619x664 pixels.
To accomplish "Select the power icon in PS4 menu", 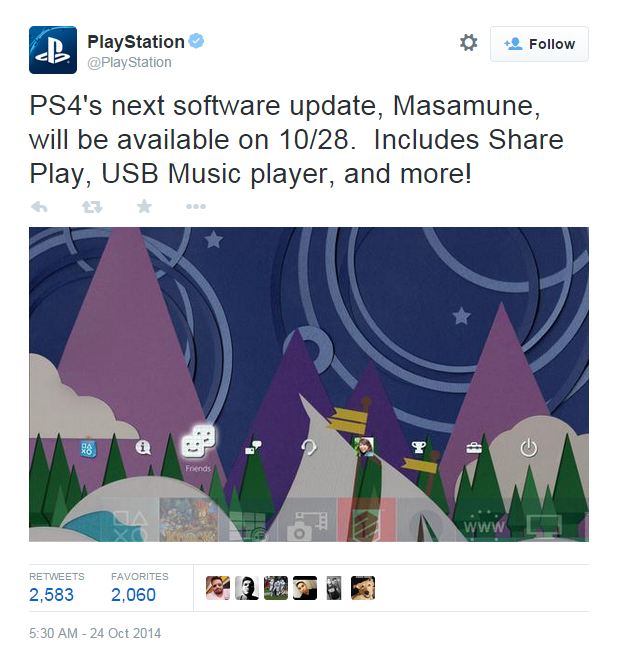I will (528, 448).
